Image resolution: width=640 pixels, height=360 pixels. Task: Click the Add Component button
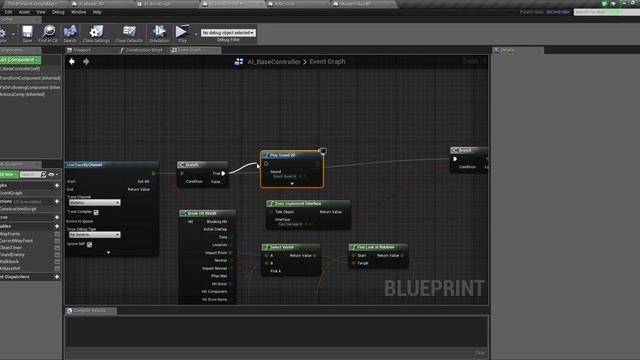[x=20, y=60]
